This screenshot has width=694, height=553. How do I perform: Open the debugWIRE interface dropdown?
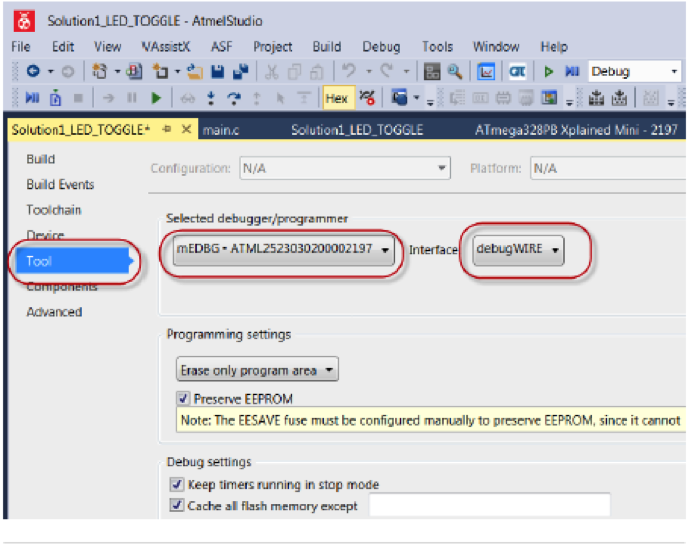518,249
